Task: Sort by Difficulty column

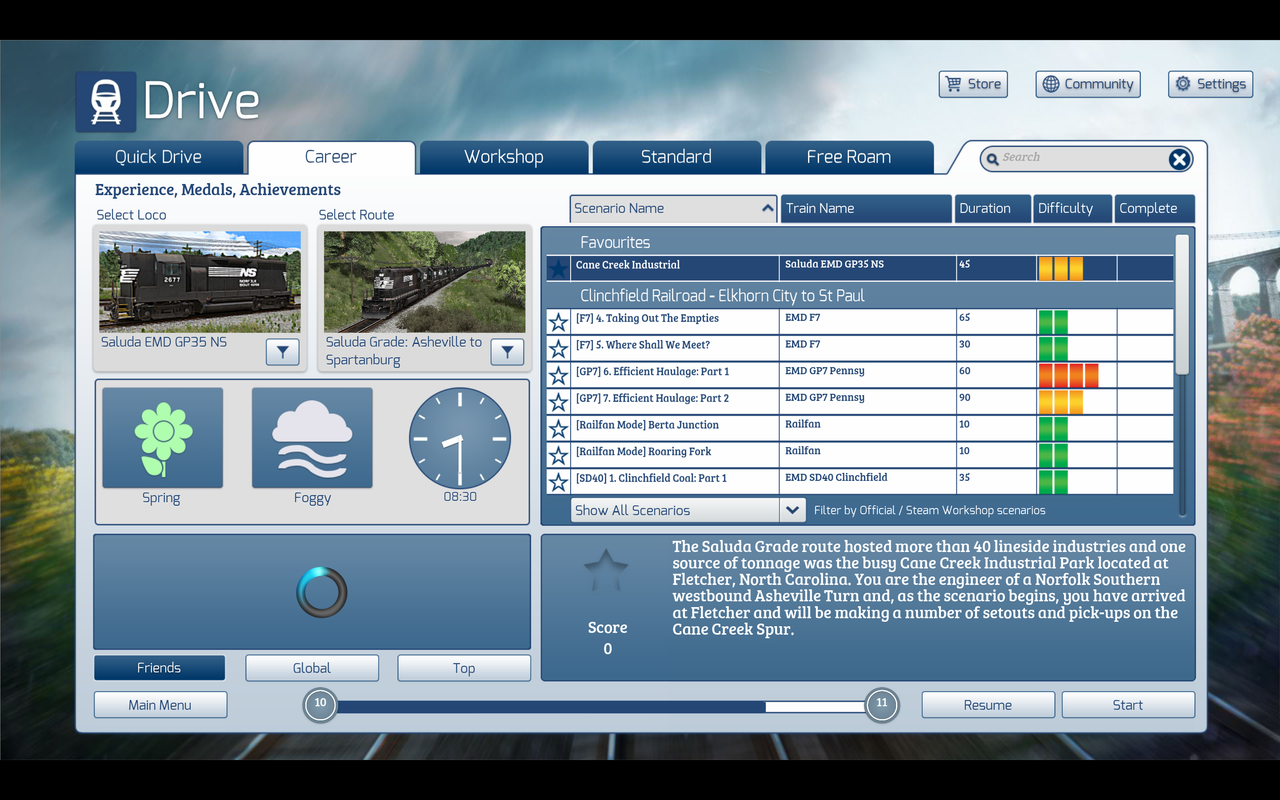Action: [x=1072, y=208]
